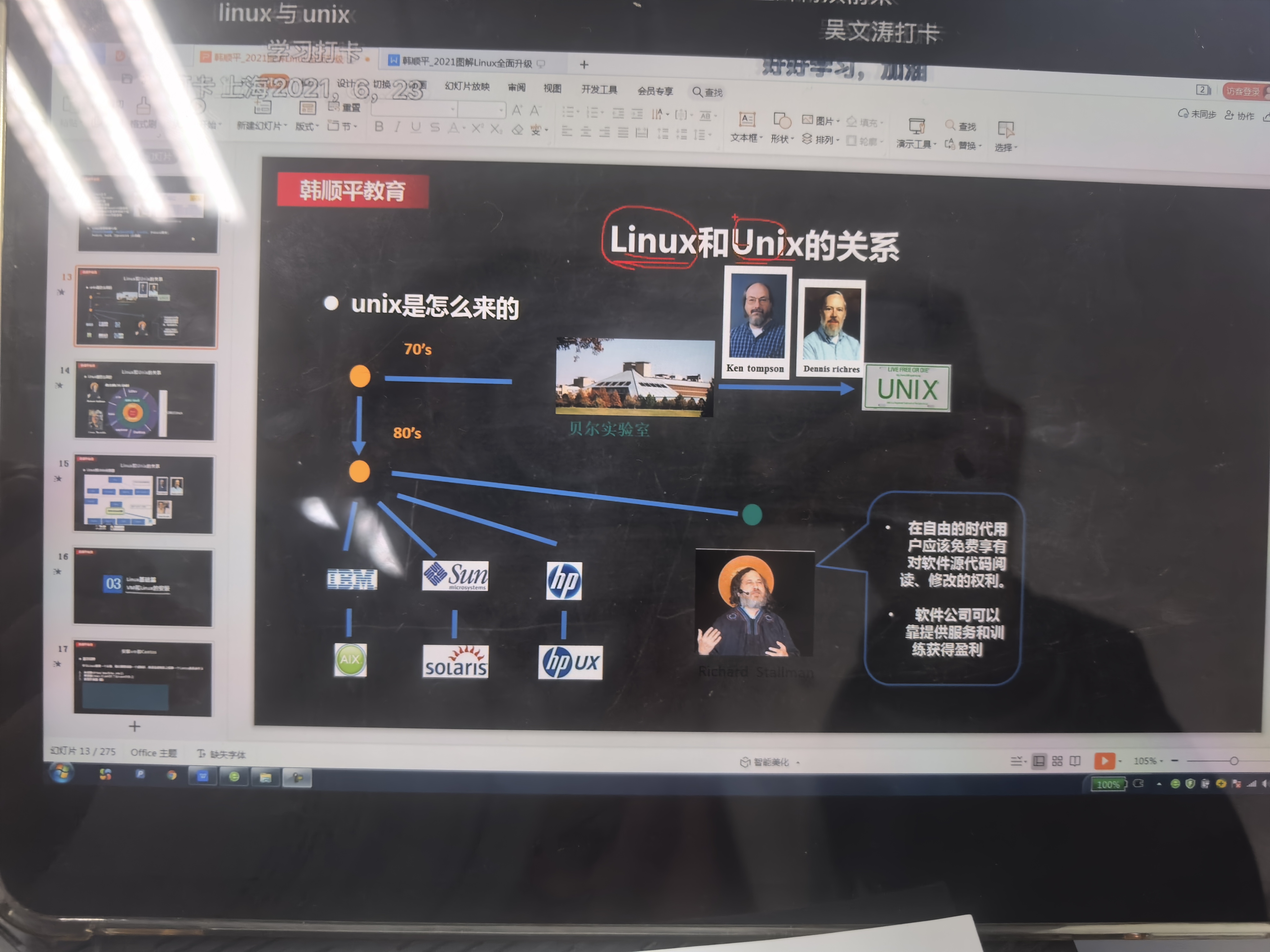
Task: Click the Picture (图片) insert icon
Action: [x=808, y=120]
